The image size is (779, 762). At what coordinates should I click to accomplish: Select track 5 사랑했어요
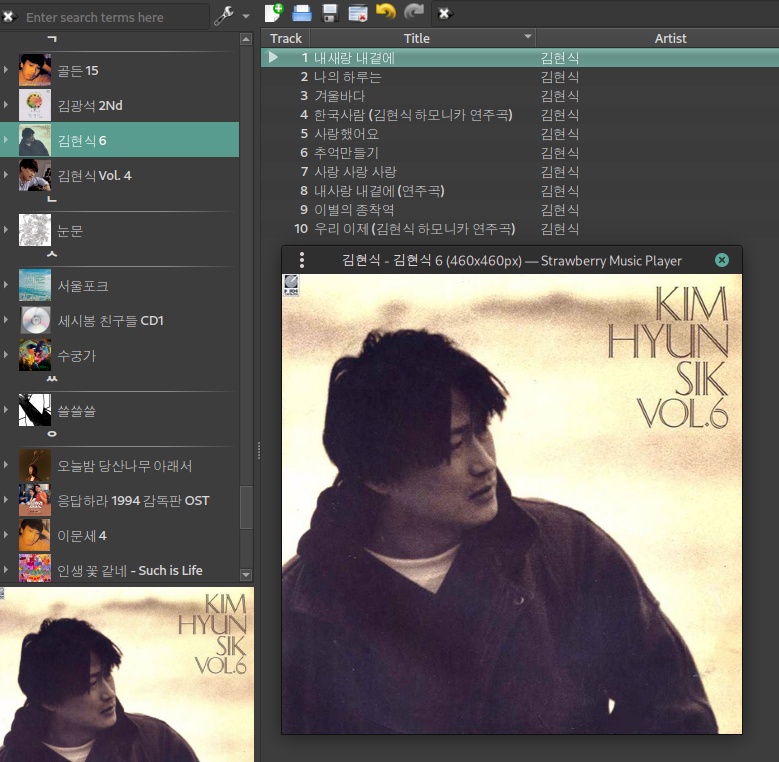pyautogui.click(x=520, y=134)
